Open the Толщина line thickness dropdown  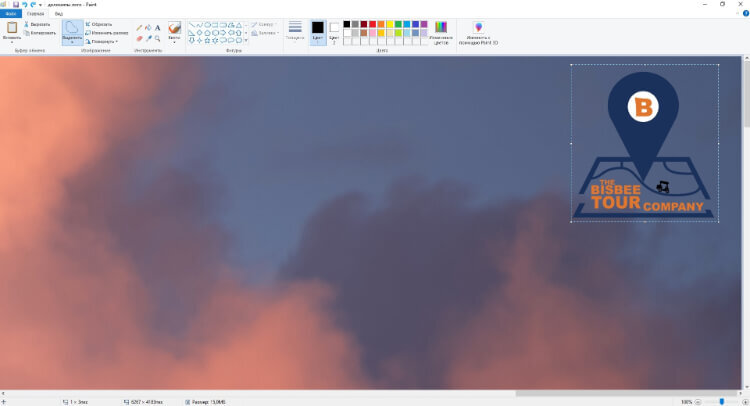click(295, 31)
